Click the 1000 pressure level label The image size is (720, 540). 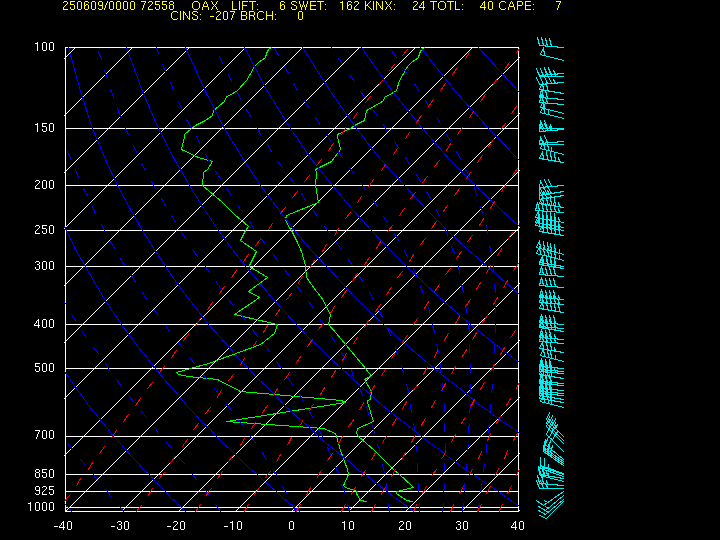click(x=41, y=507)
